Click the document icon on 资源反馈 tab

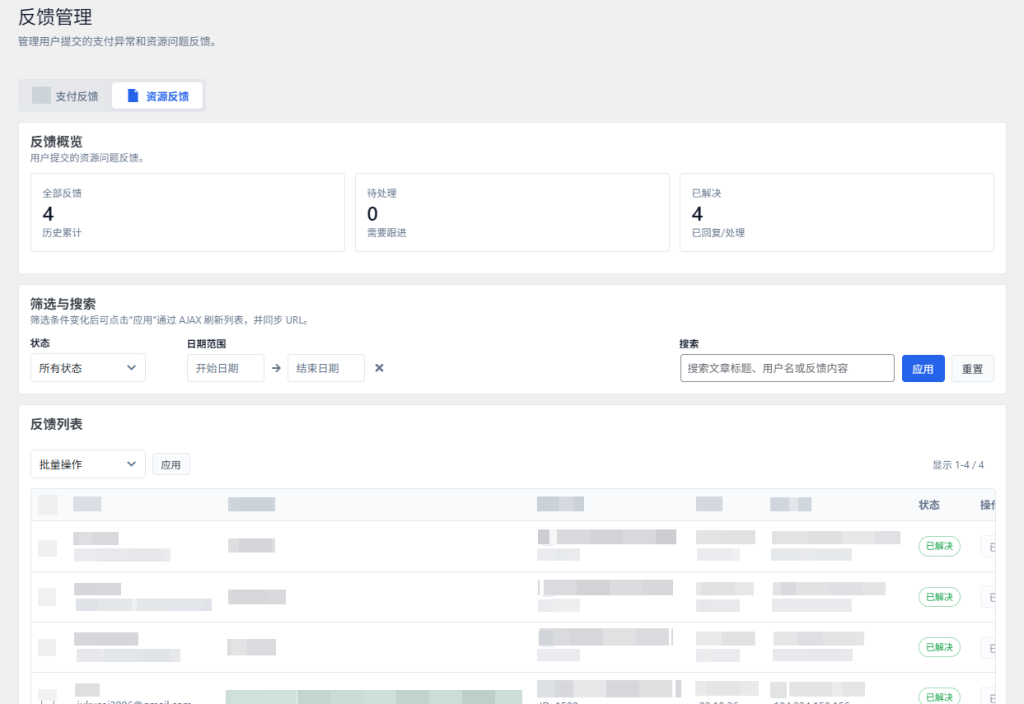pos(132,96)
